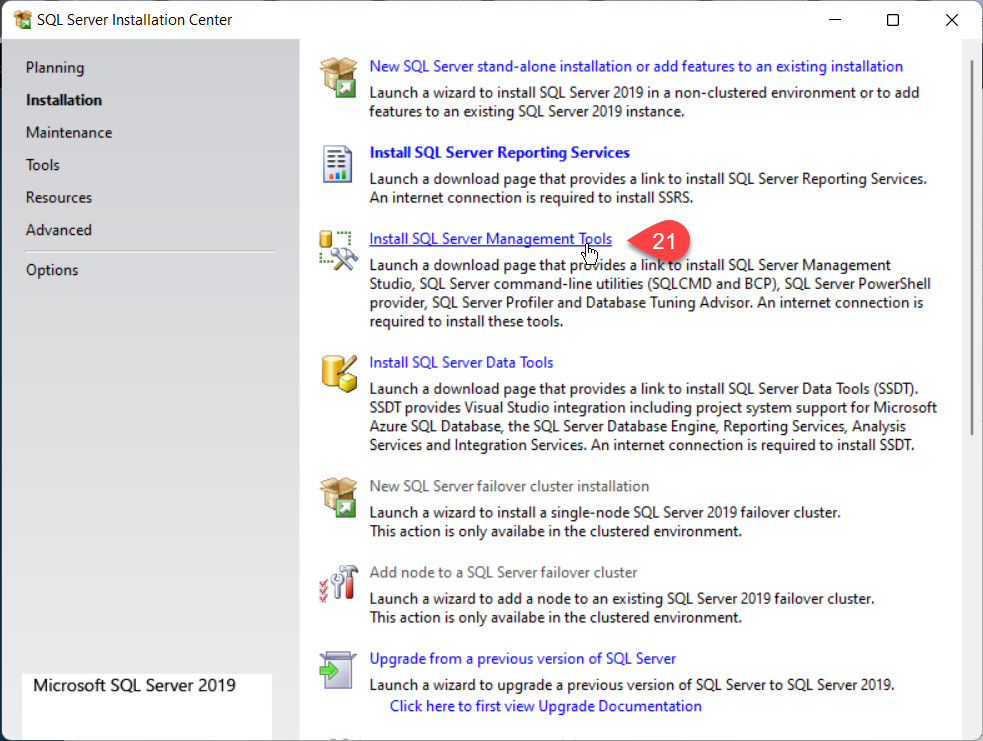This screenshot has height=741, width=983.
Task: Click Add node to a SQL Server failover cluster
Action: [x=503, y=572]
